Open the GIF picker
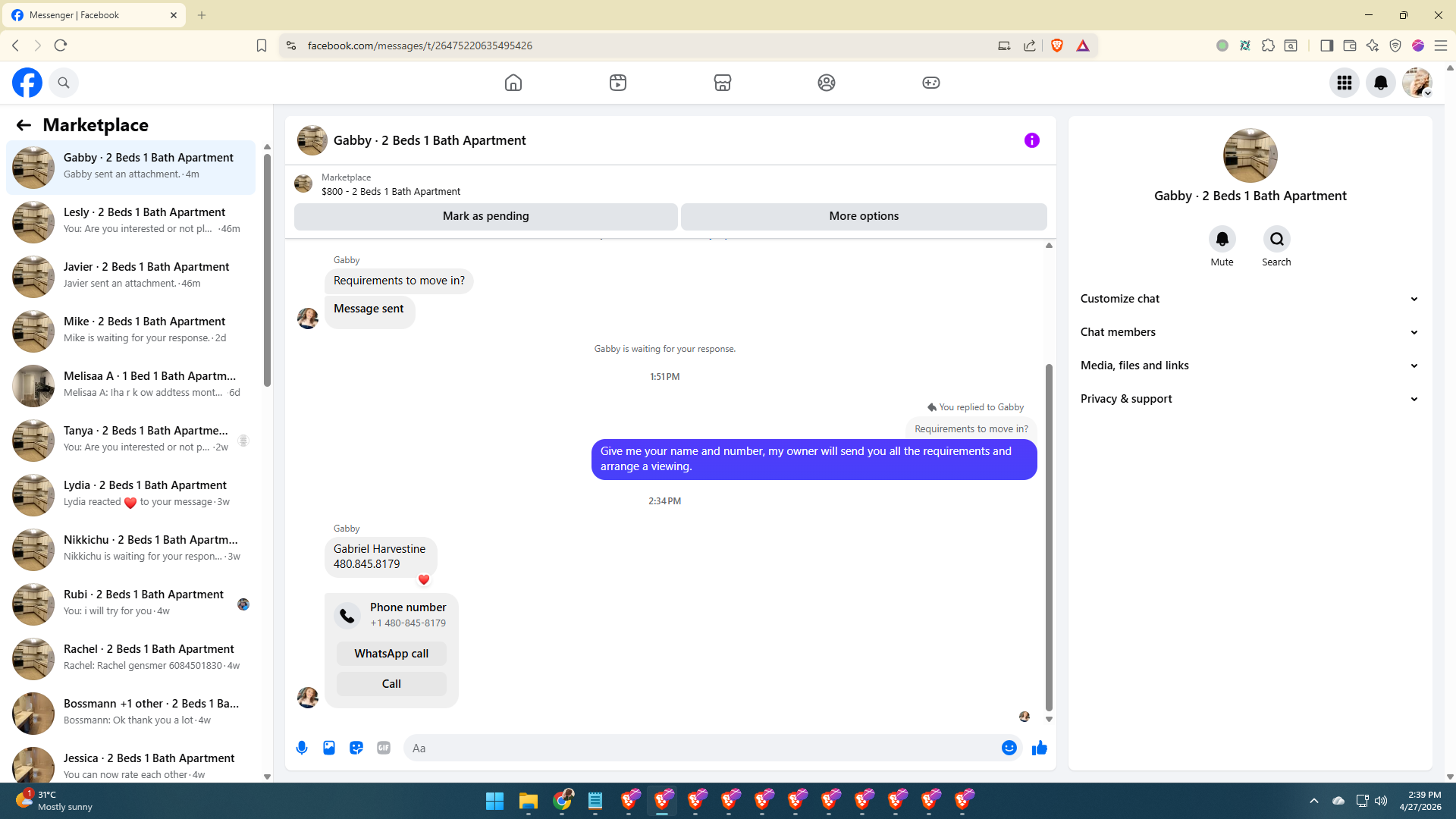Image resolution: width=1456 pixels, height=819 pixels. tap(384, 748)
